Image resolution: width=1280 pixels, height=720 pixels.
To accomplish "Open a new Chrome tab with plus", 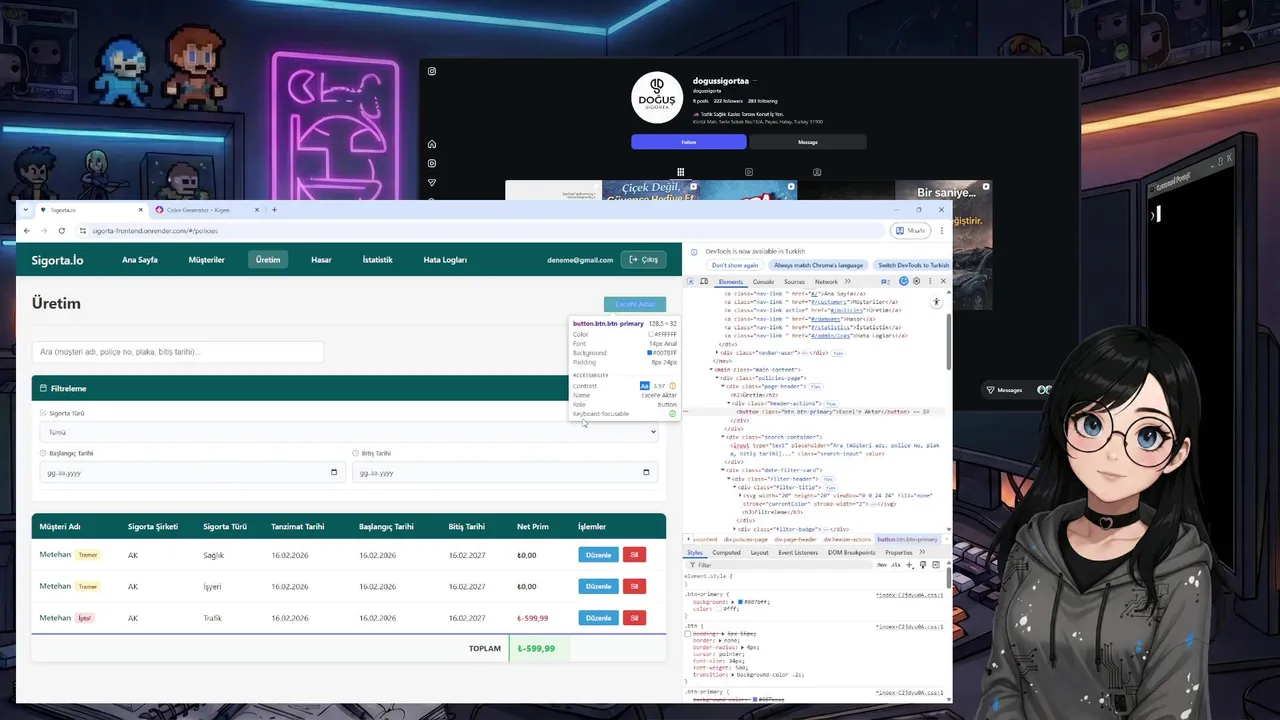I will [274, 210].
